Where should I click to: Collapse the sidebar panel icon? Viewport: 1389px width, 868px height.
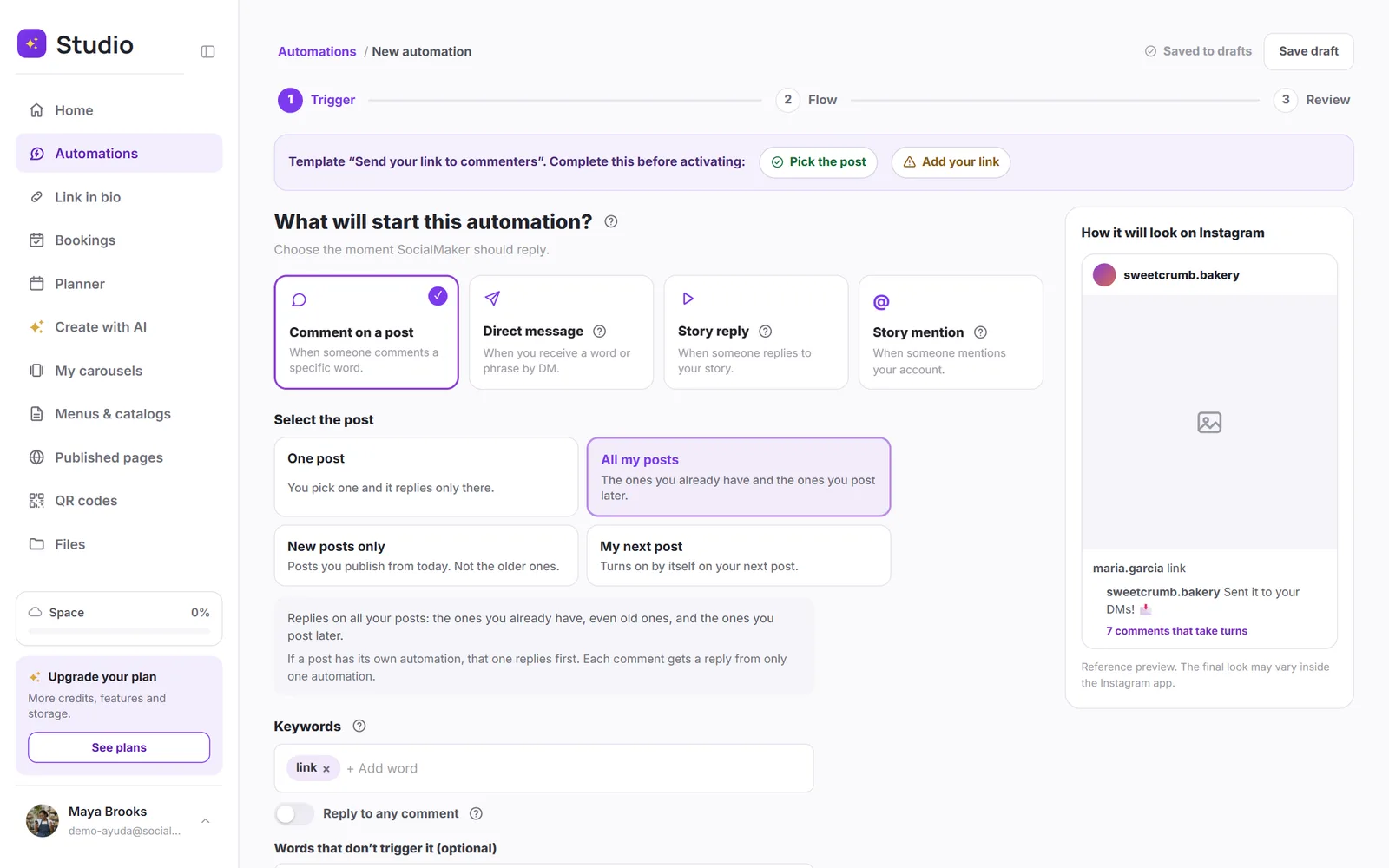click(207, 52)
